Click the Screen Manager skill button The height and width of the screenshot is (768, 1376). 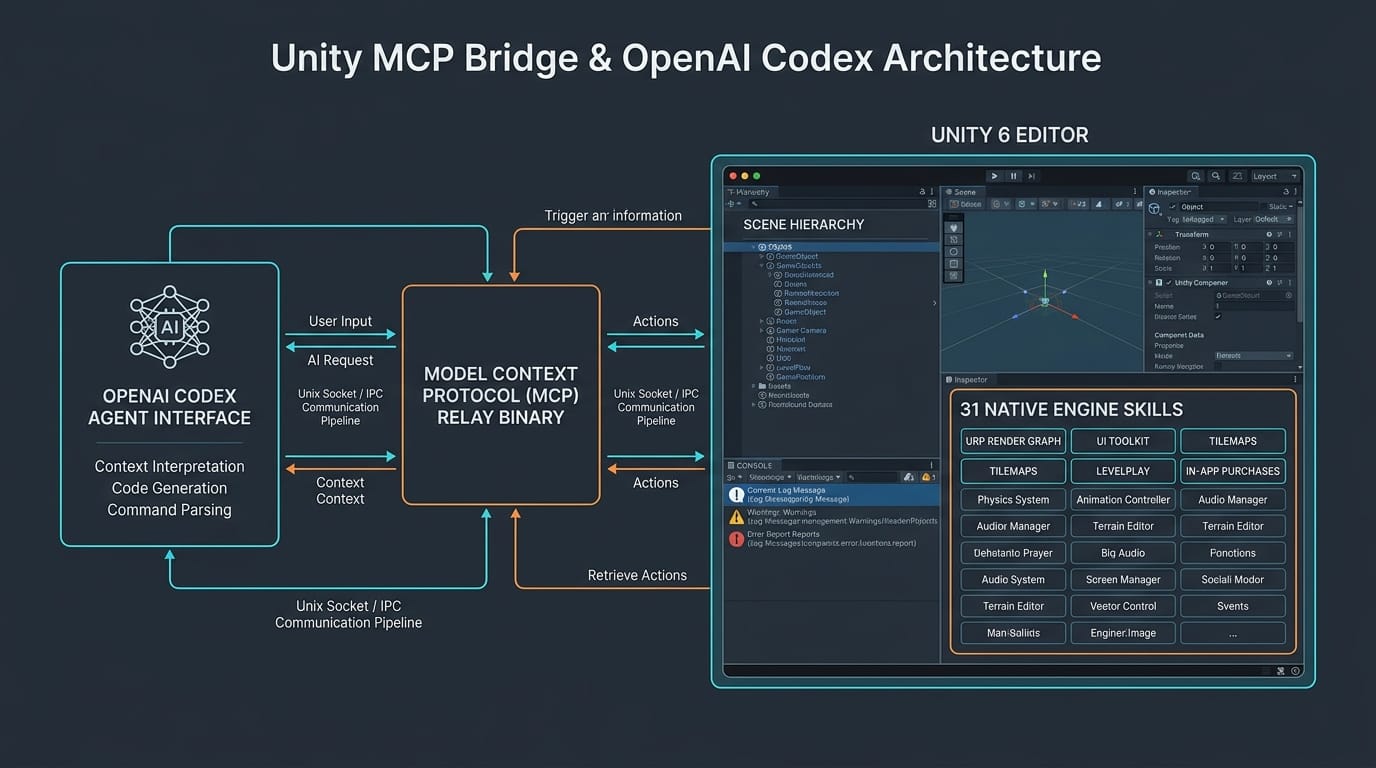(1122, 579)
